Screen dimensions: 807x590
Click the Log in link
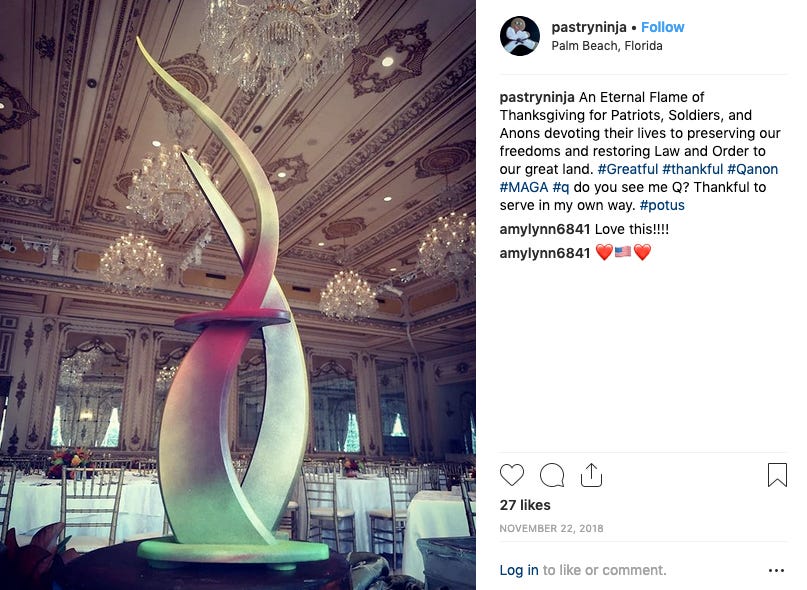click(x=519, y=570)
